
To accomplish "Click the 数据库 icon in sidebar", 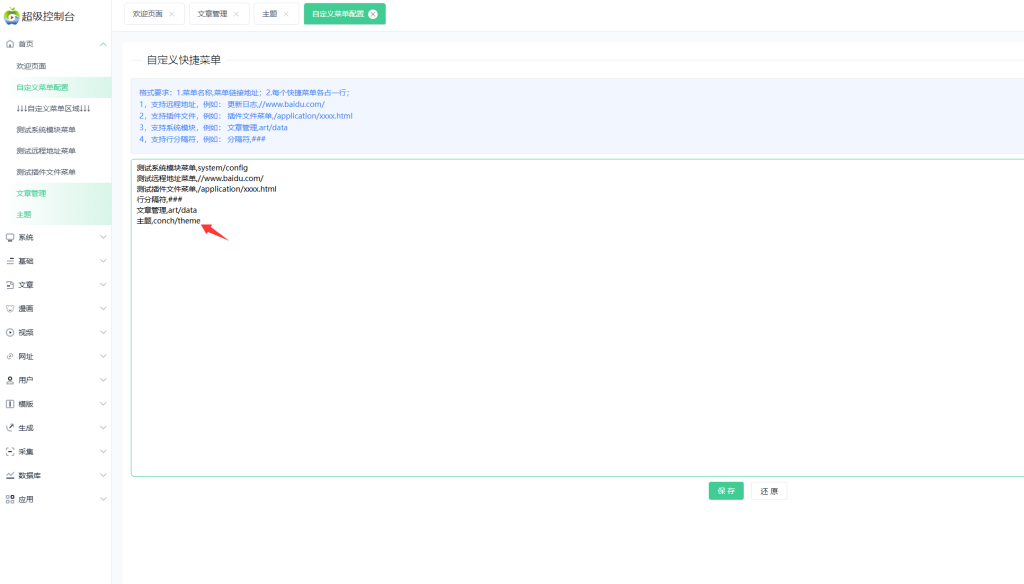I will point(10,475).
